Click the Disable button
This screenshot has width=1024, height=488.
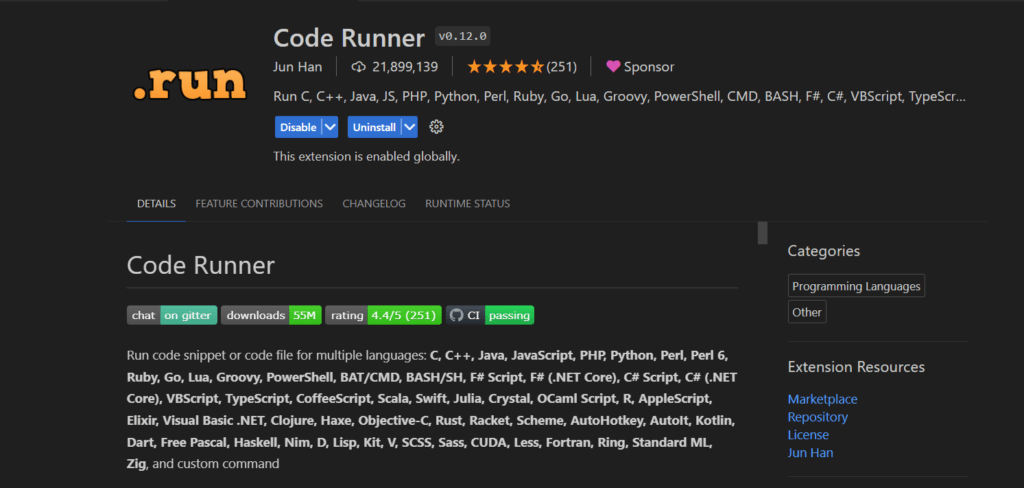coord(298,127)
